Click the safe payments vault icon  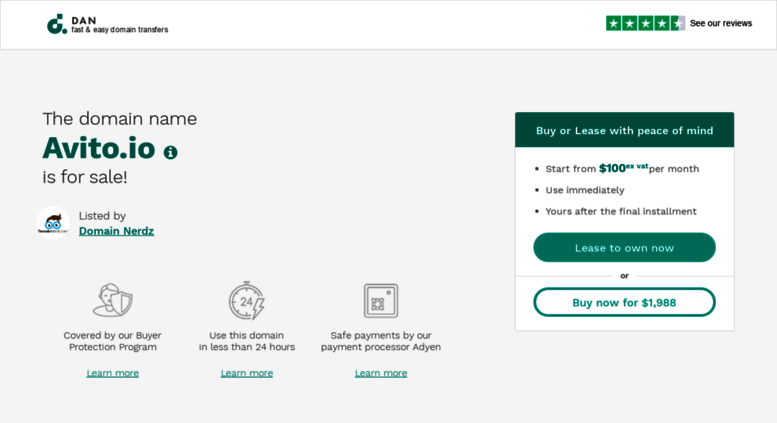pyautogui.click(x=381, y=301)
